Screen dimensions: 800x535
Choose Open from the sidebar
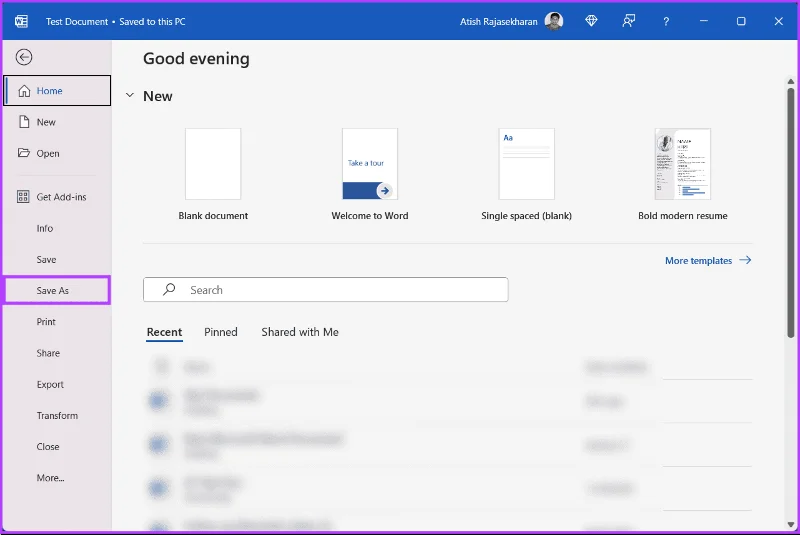(57, 153)
